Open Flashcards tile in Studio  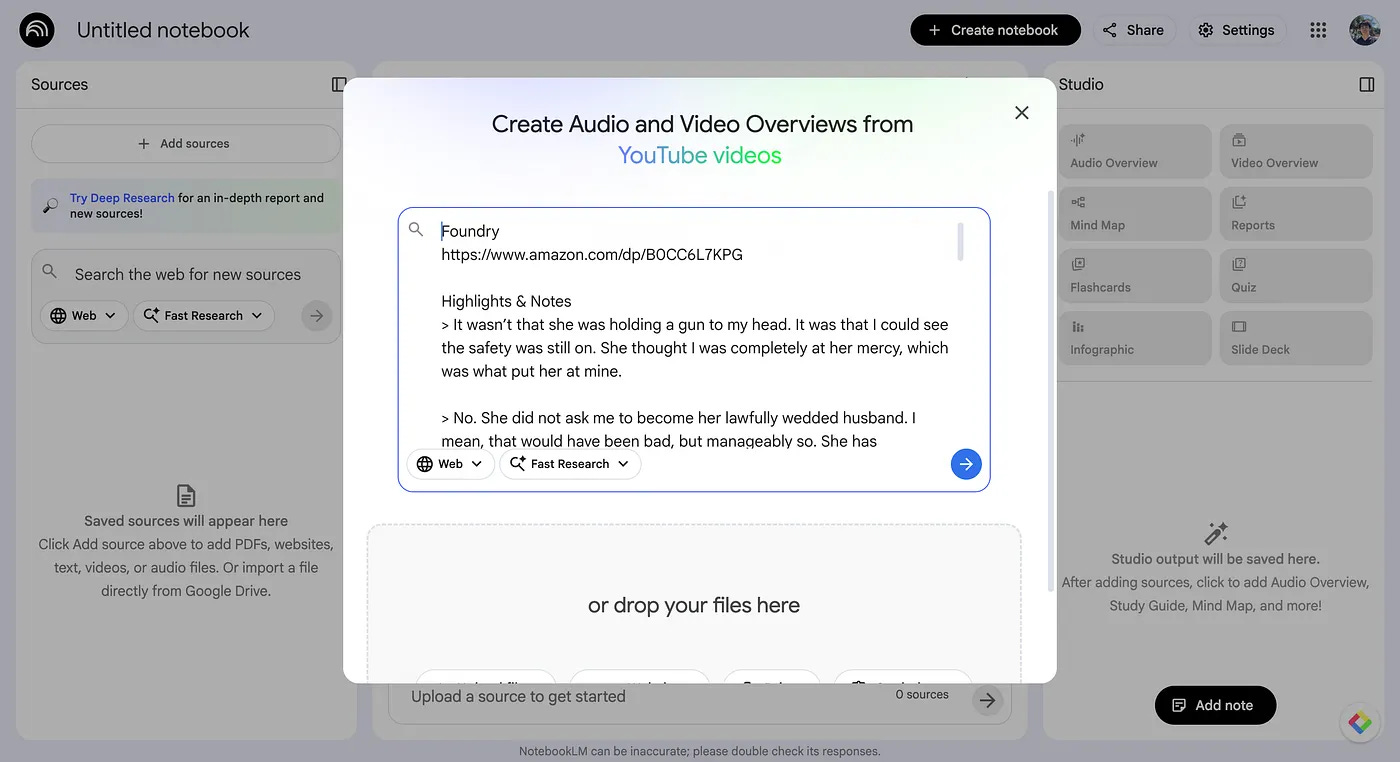pyautogui.click(x=1135, y=275)
